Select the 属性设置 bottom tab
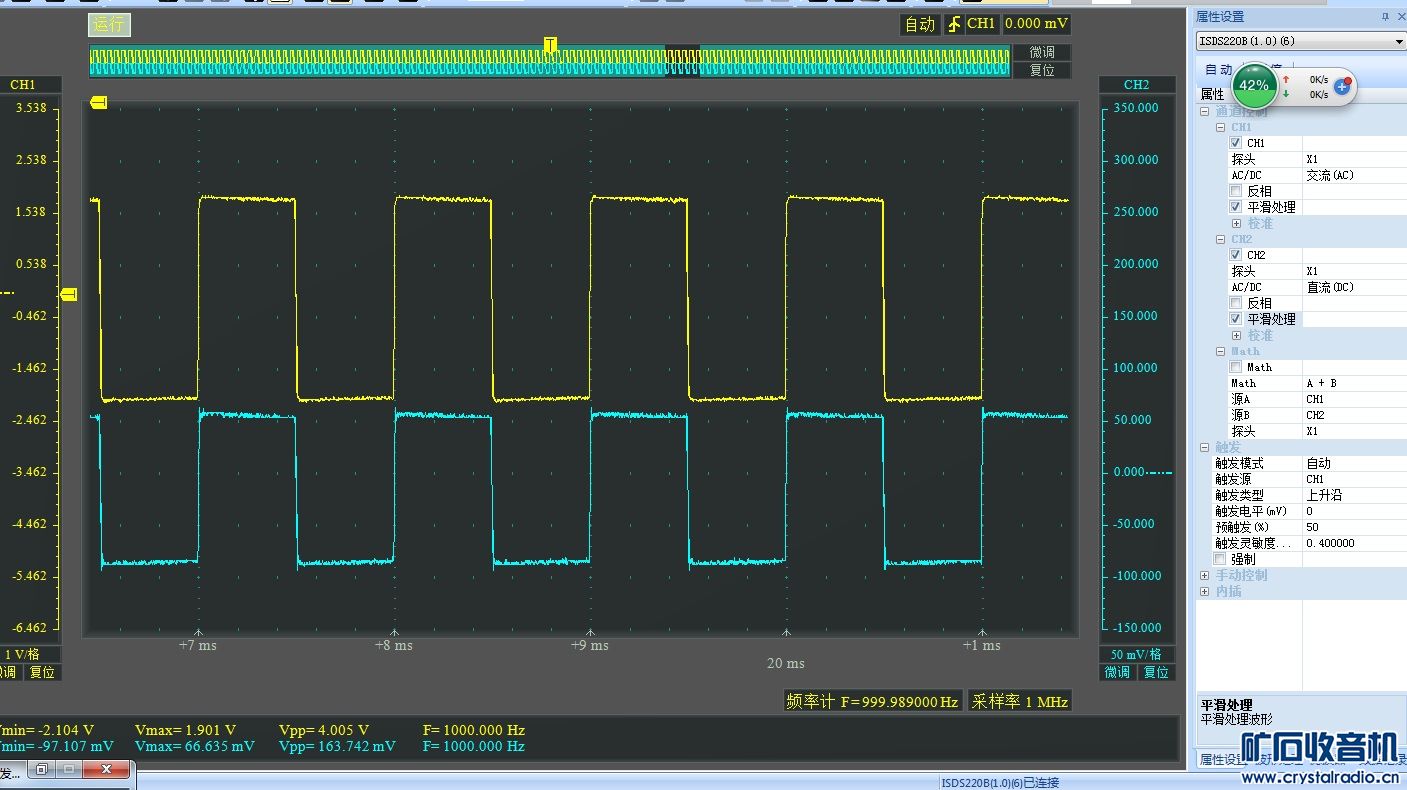Viewport: 1407px width, 790px height. (x=1219, y=760)
